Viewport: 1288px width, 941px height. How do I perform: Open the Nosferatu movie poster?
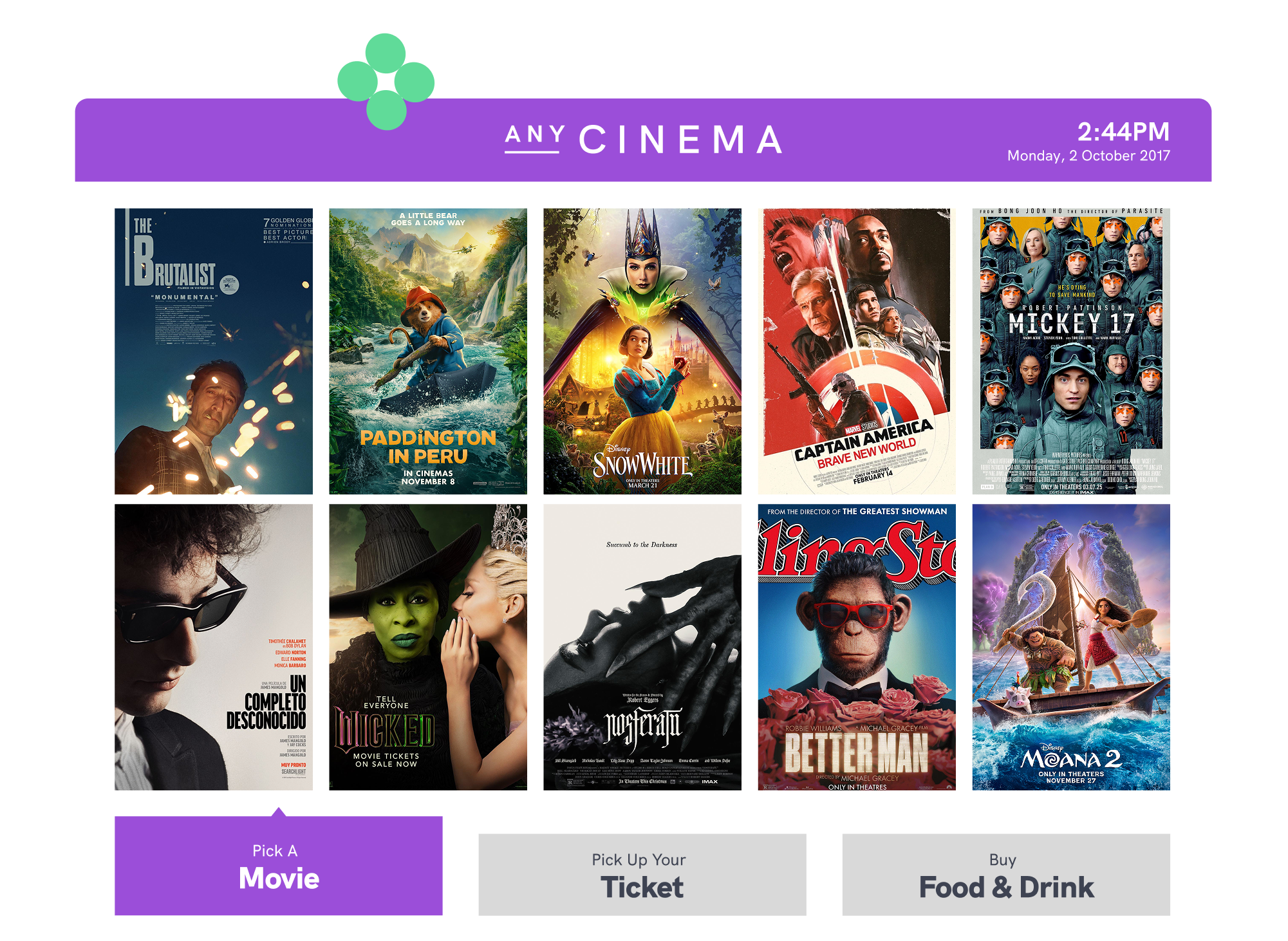click(642, 647)
